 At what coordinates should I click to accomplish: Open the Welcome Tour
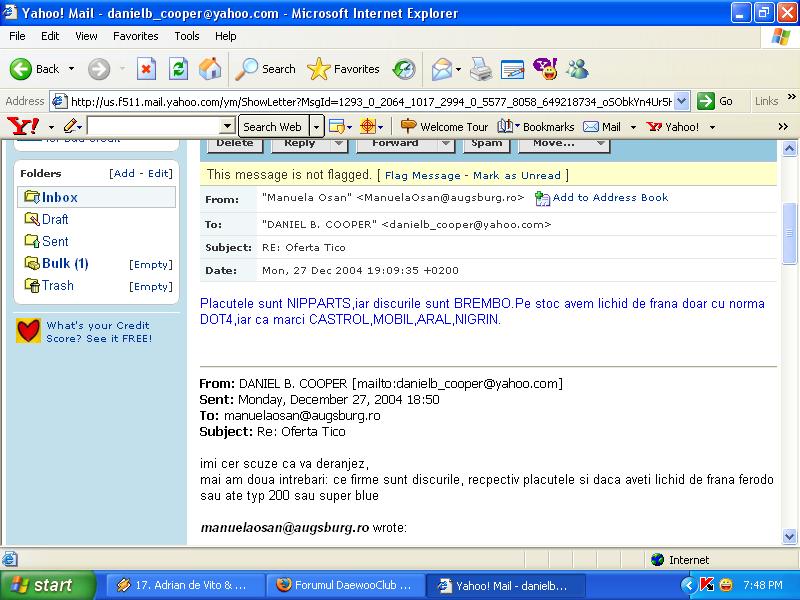444,127
